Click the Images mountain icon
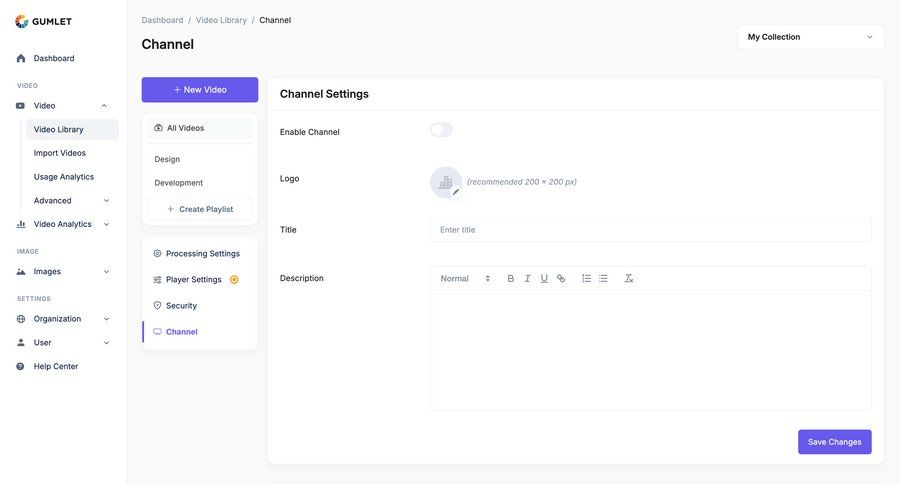This screenshot has width=900, height=484. pos(21,272)
